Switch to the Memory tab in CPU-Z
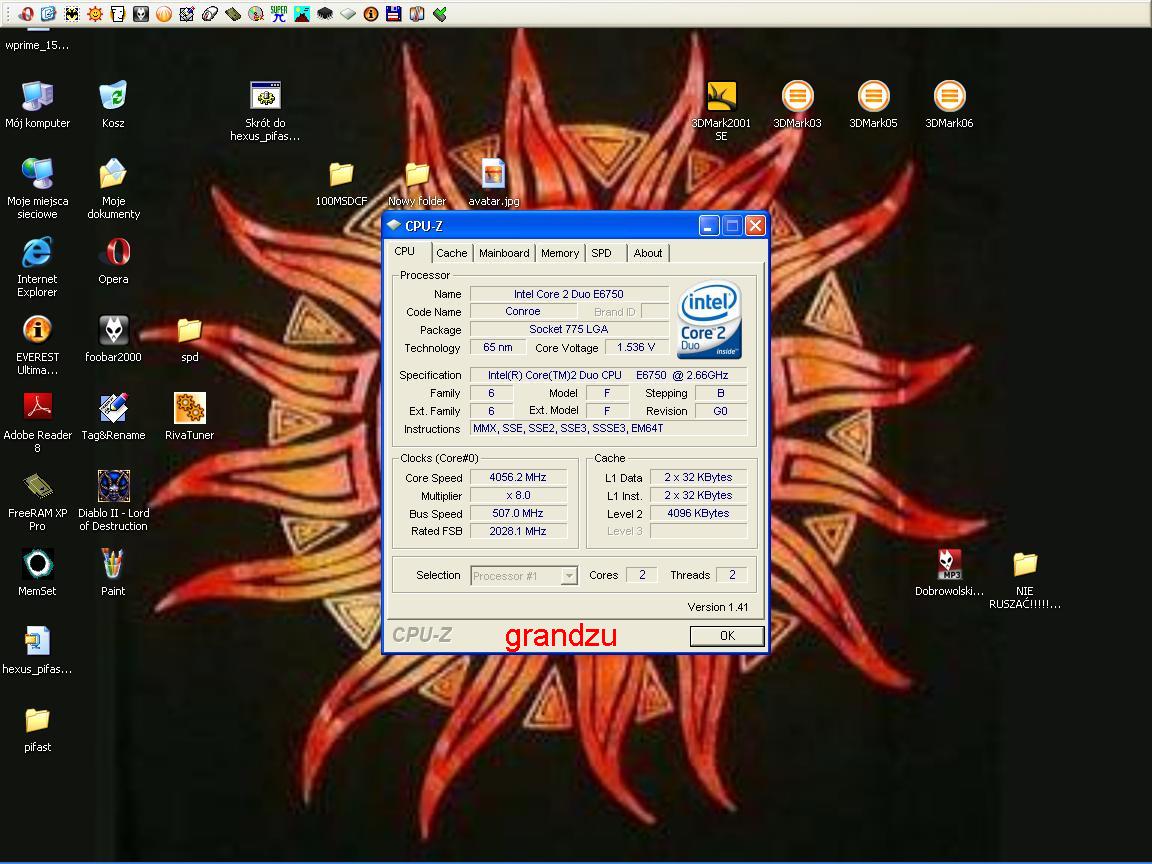 (x=560, y=253)
